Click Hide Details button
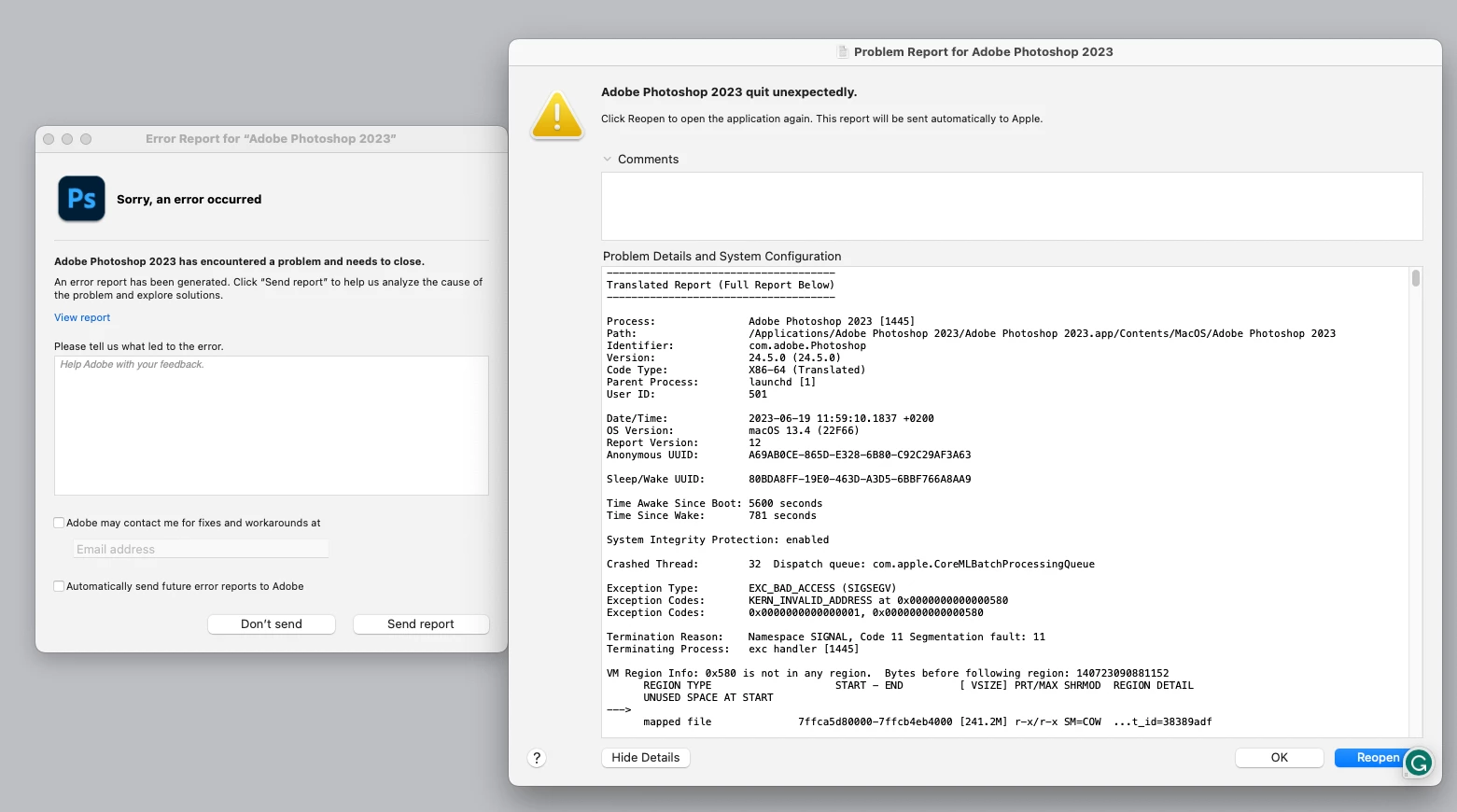 [646, 758]
